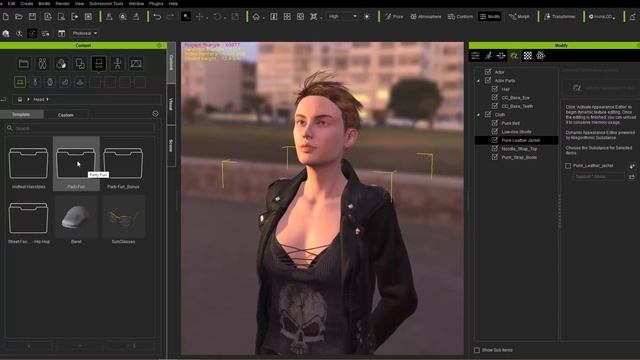Open the Plugins menu

coord(156,3)
